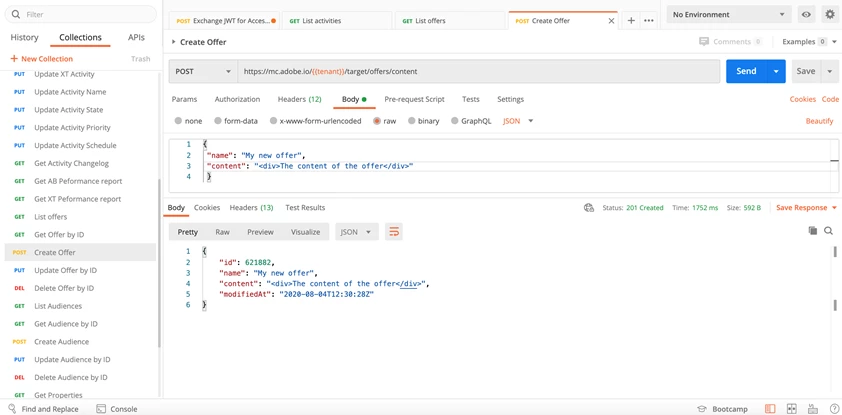Click the Send button

(x=746, y=71)
